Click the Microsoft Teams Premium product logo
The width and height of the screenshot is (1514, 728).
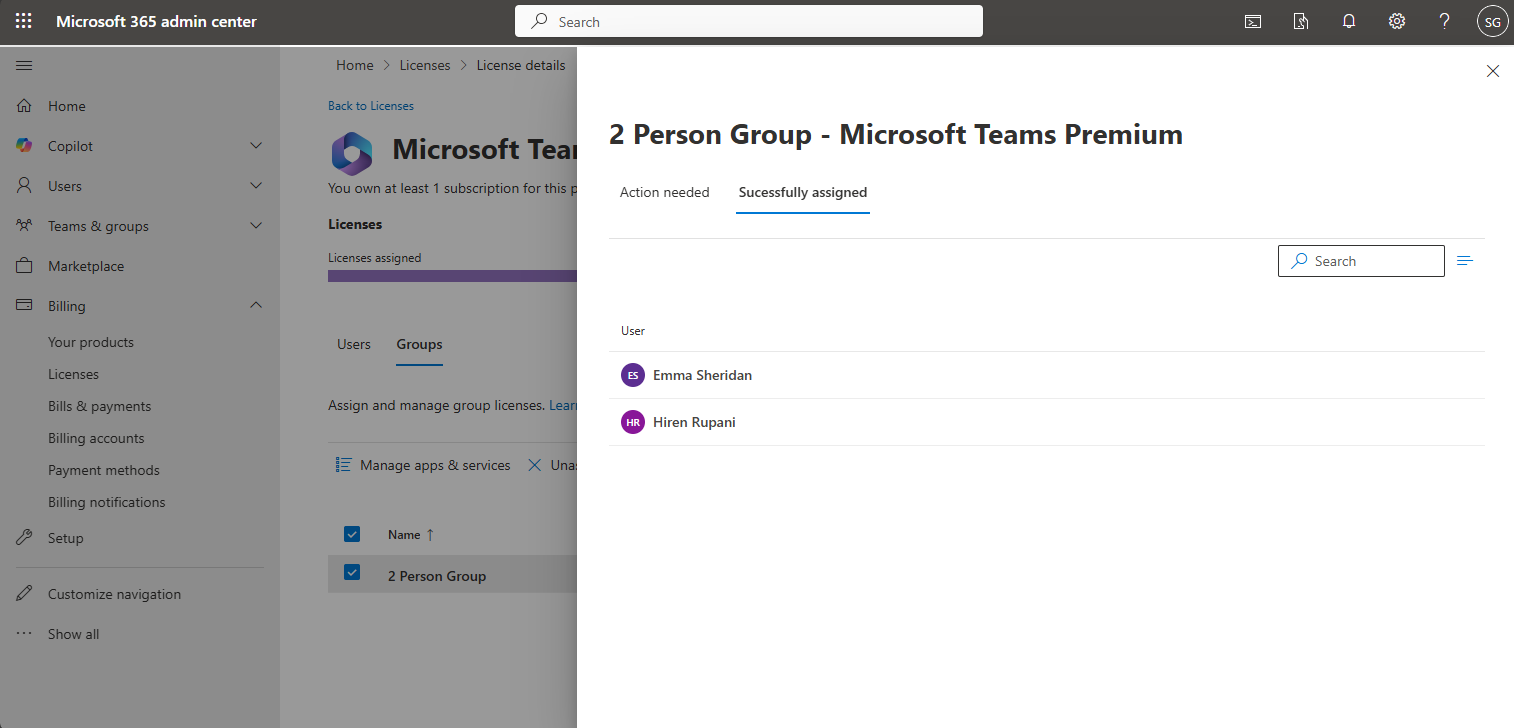(x=352, y=153)
